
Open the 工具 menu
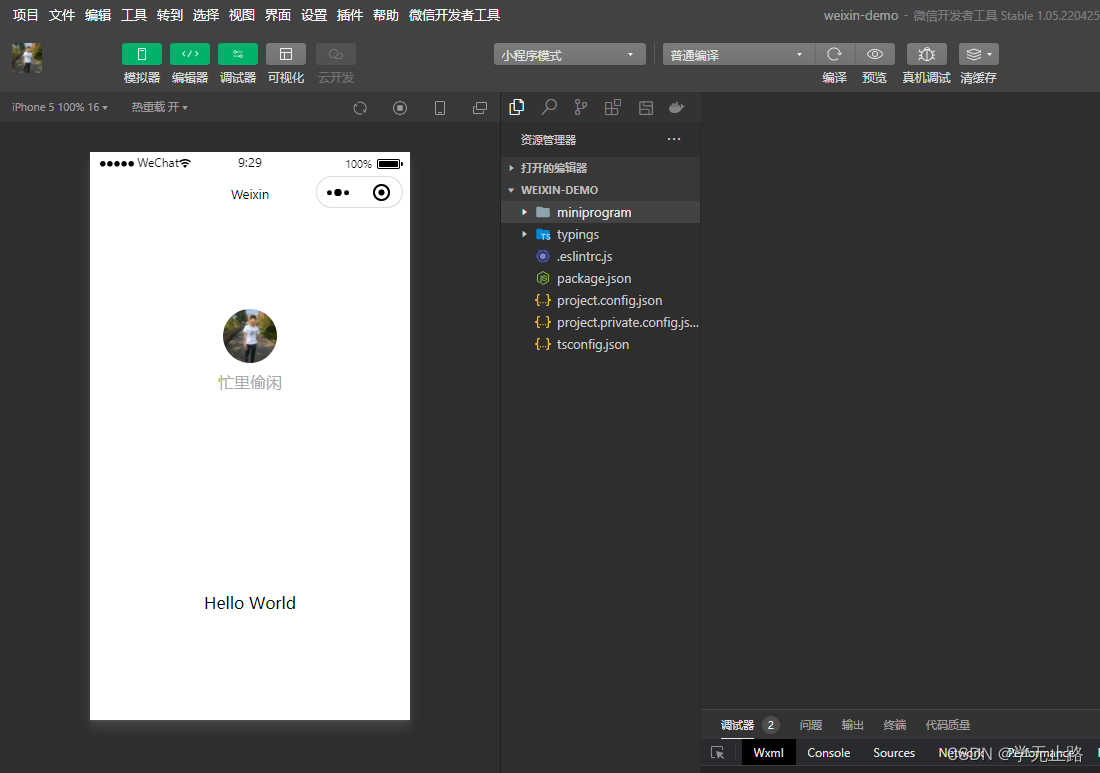tap(134, 15)
